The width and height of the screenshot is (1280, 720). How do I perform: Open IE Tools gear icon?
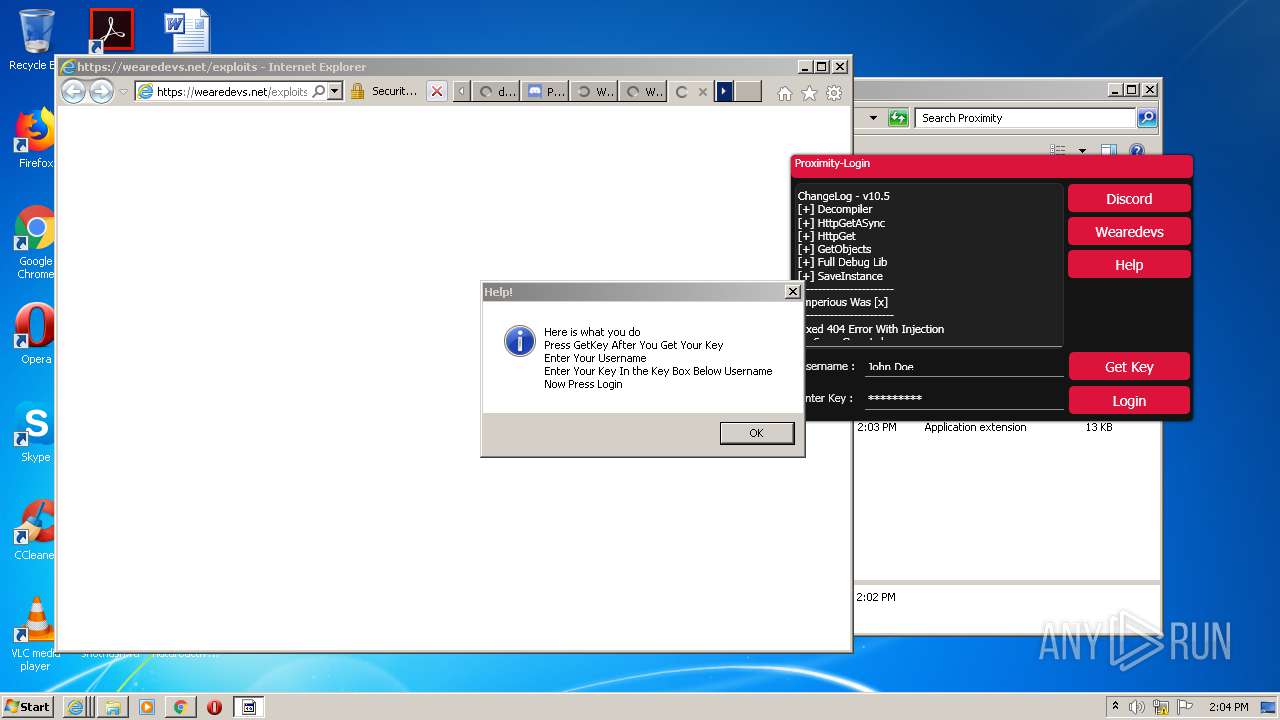[834, 93]
